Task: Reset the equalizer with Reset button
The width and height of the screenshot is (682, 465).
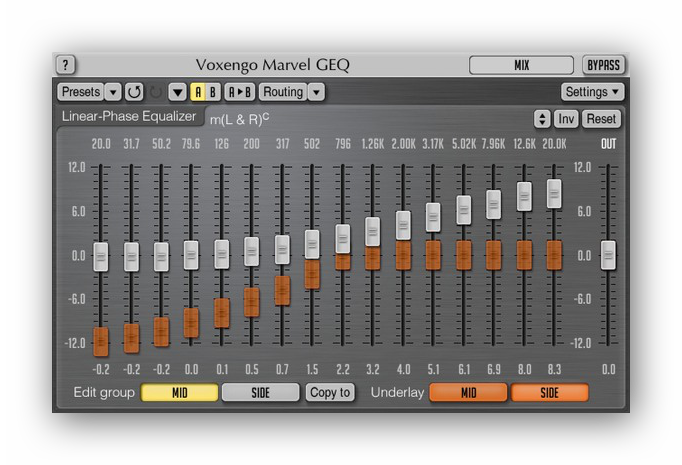Action: pos(601,119)
